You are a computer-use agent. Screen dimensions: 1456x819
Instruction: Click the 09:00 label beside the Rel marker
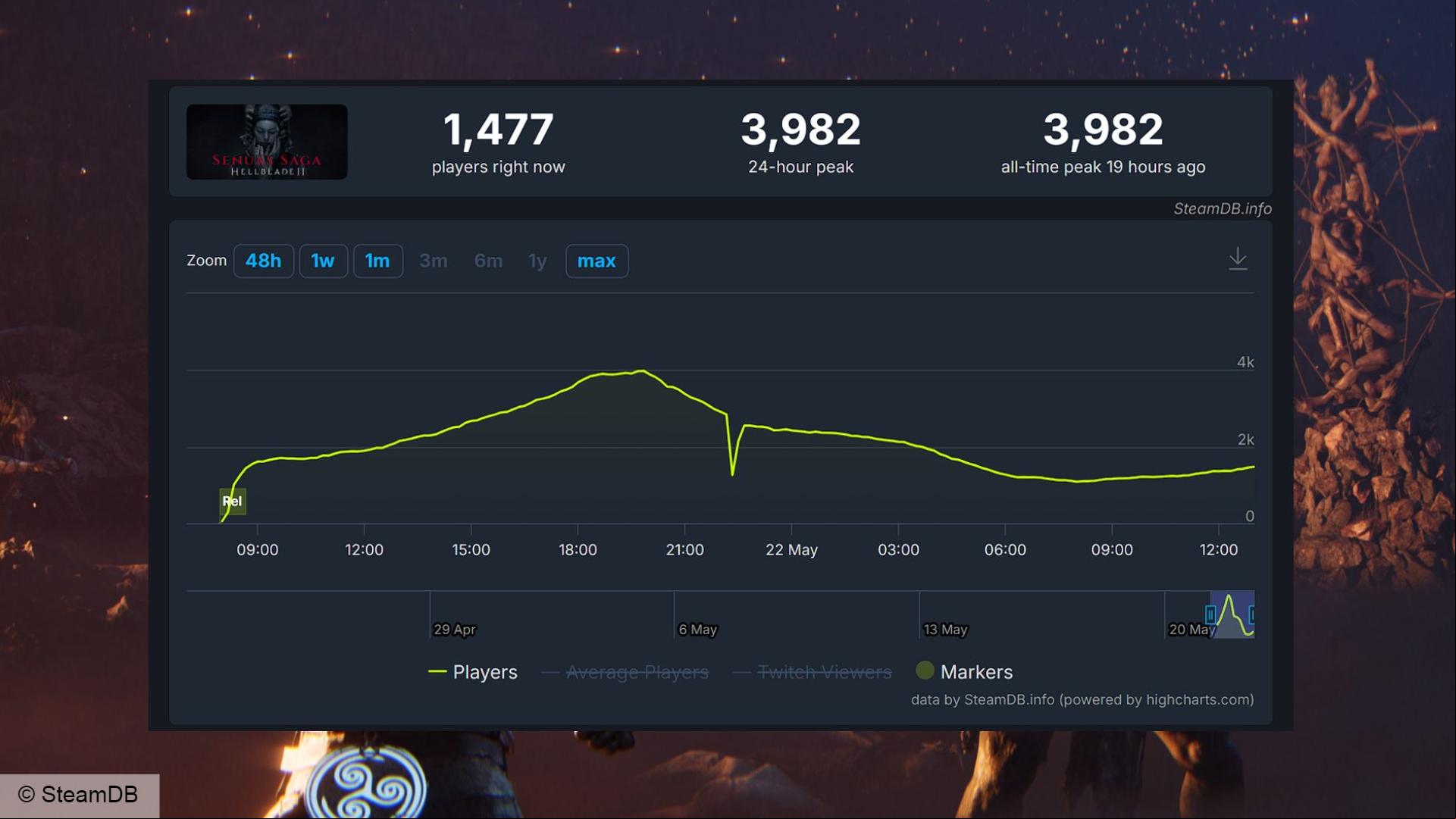pos(257,550)
